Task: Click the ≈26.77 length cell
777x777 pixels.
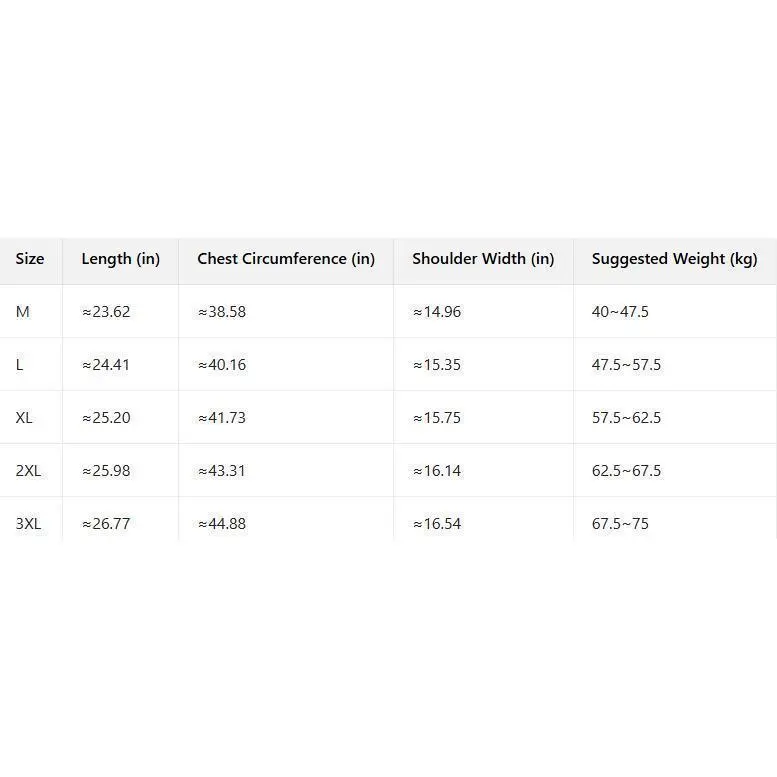Action: click(x=106, y=524)
